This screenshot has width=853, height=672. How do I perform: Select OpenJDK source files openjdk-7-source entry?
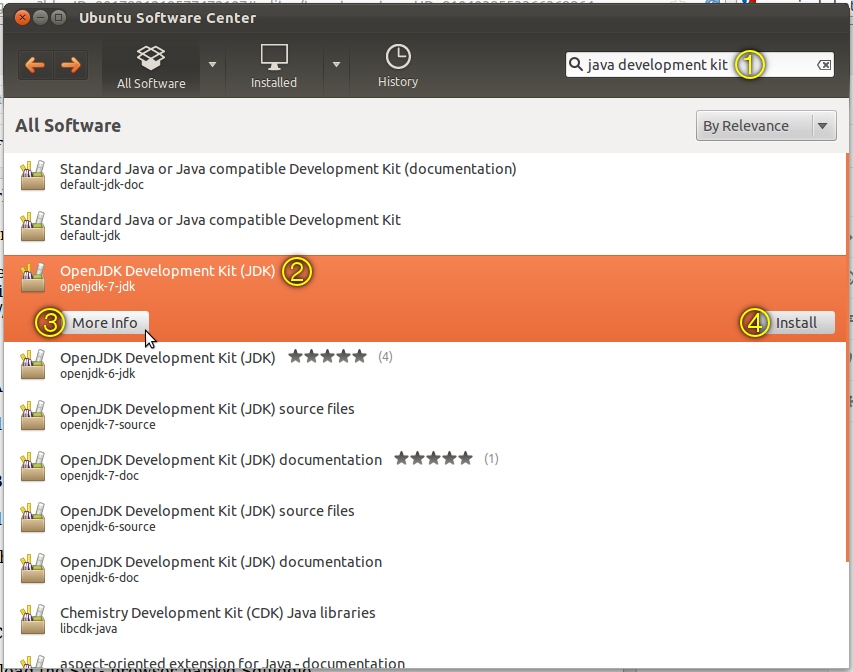[x=425, y=416]
